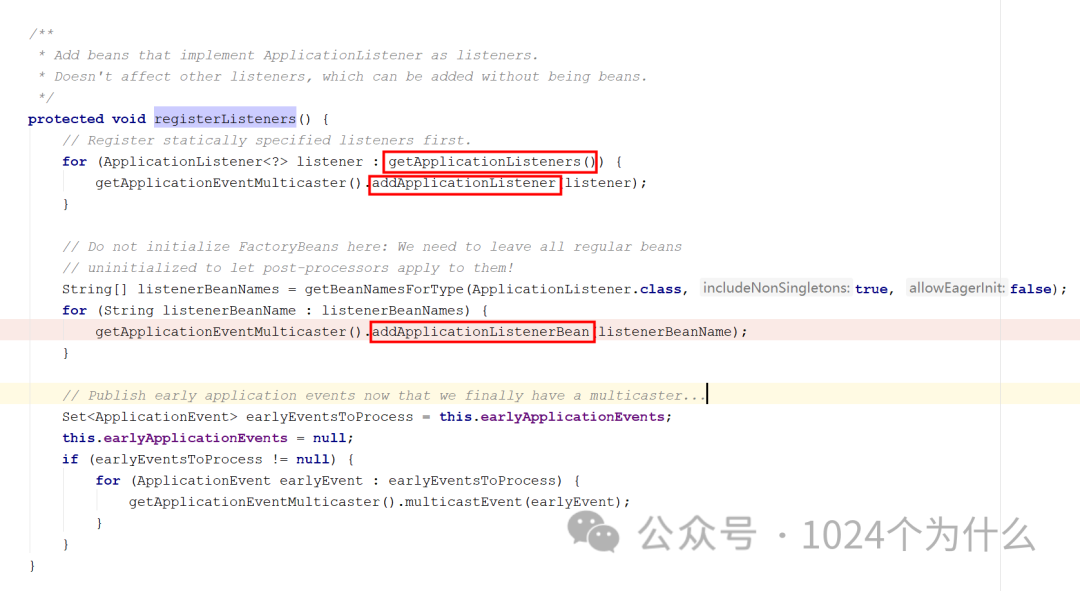Image resolution: width=1080 pixels, height=591 pixels.
Task: Click addApplicationListener in the first for loop
Action: tap(464, 183)
